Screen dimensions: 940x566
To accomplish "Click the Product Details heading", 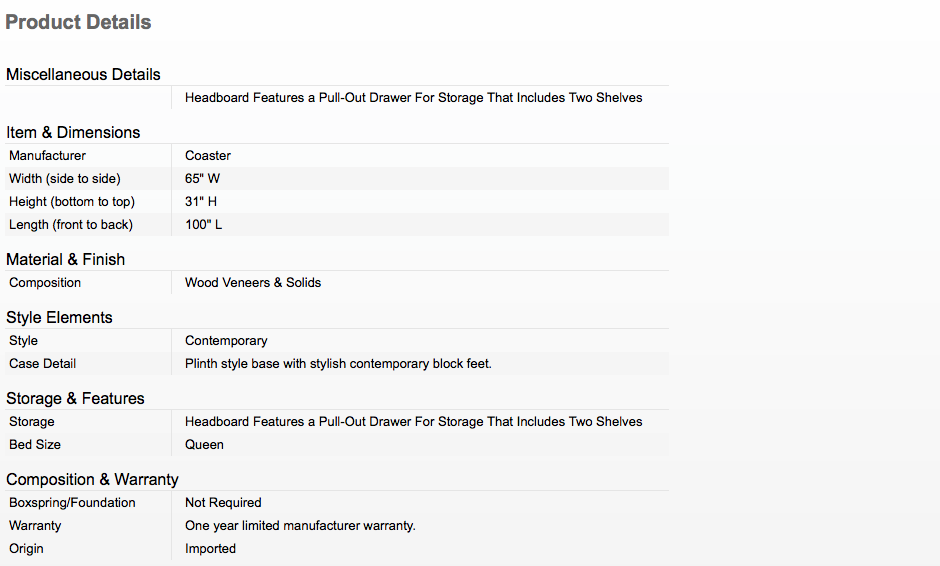I will tap(78, 22).
